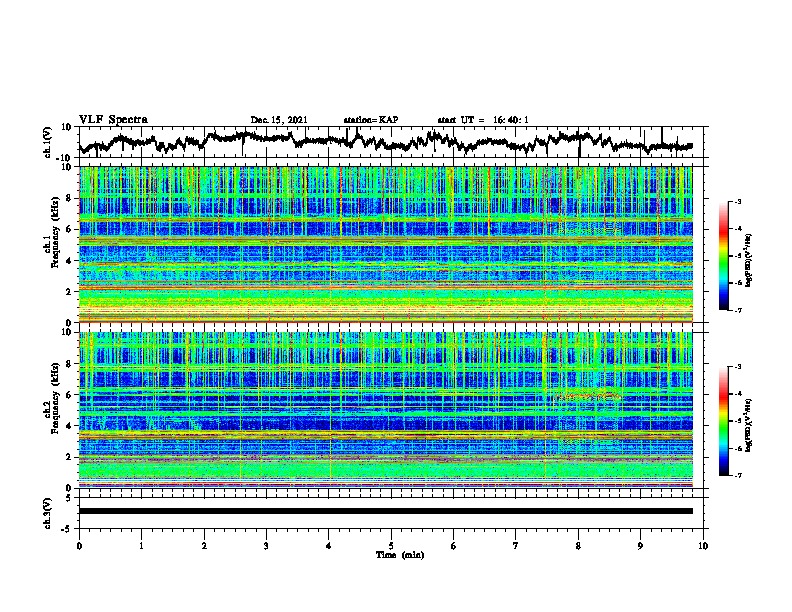Click the "6" kHz tick on ch.2 frequency axis

coord(70,394)
